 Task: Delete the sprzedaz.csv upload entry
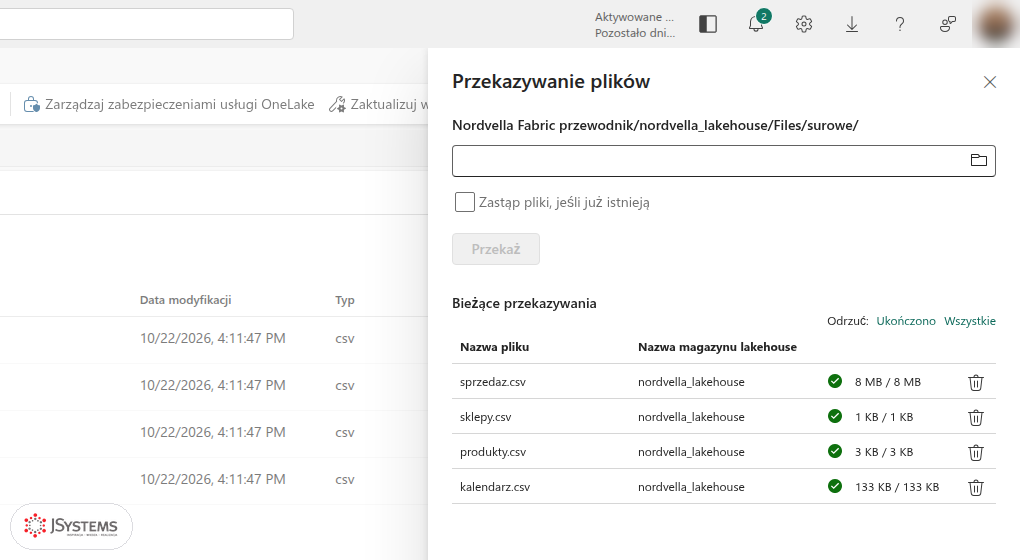(976, 382)
